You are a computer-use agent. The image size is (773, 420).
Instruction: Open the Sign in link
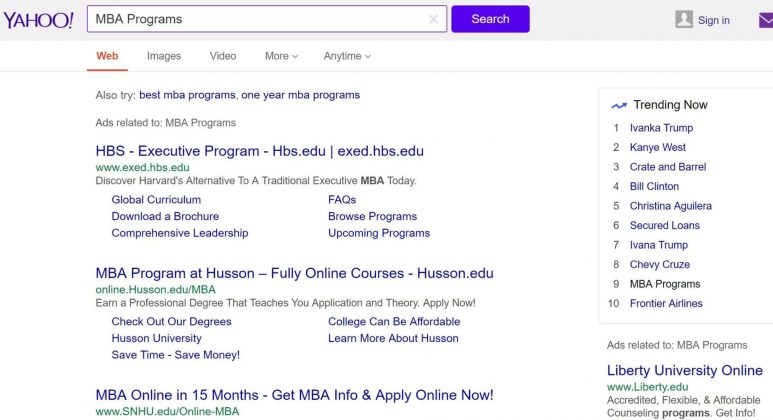click(x=713, y=20)
